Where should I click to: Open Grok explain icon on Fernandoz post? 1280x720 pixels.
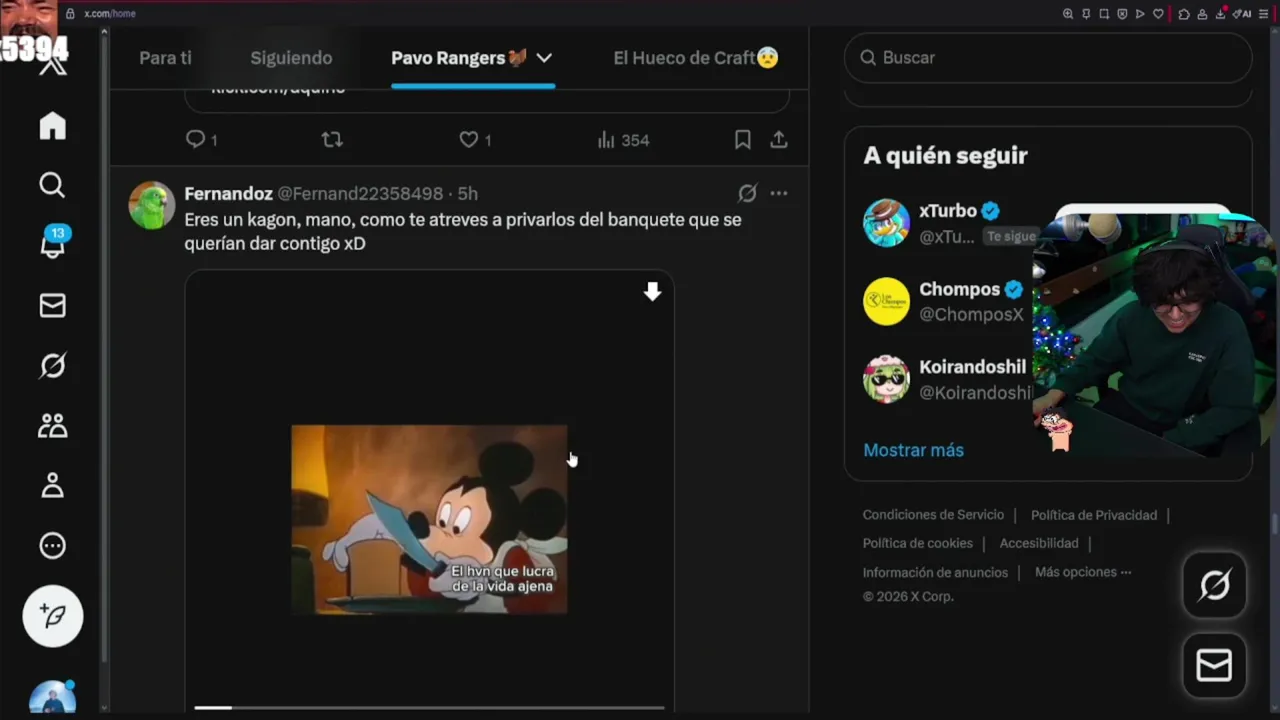click(747, 193)
